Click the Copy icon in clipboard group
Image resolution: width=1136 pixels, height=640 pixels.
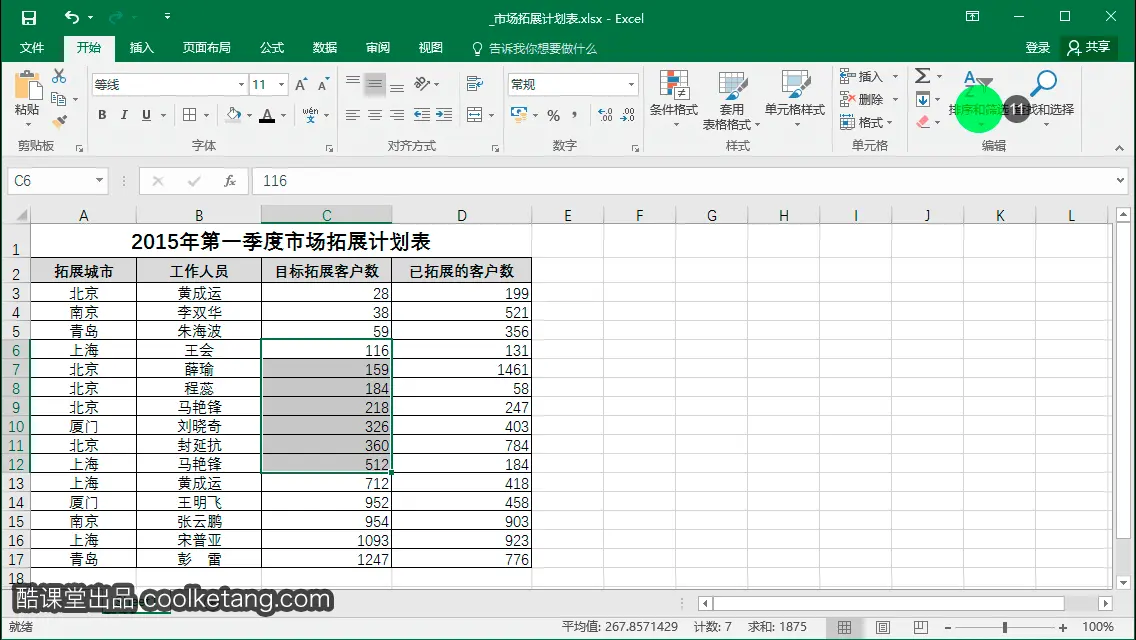(x=59, y=99)
